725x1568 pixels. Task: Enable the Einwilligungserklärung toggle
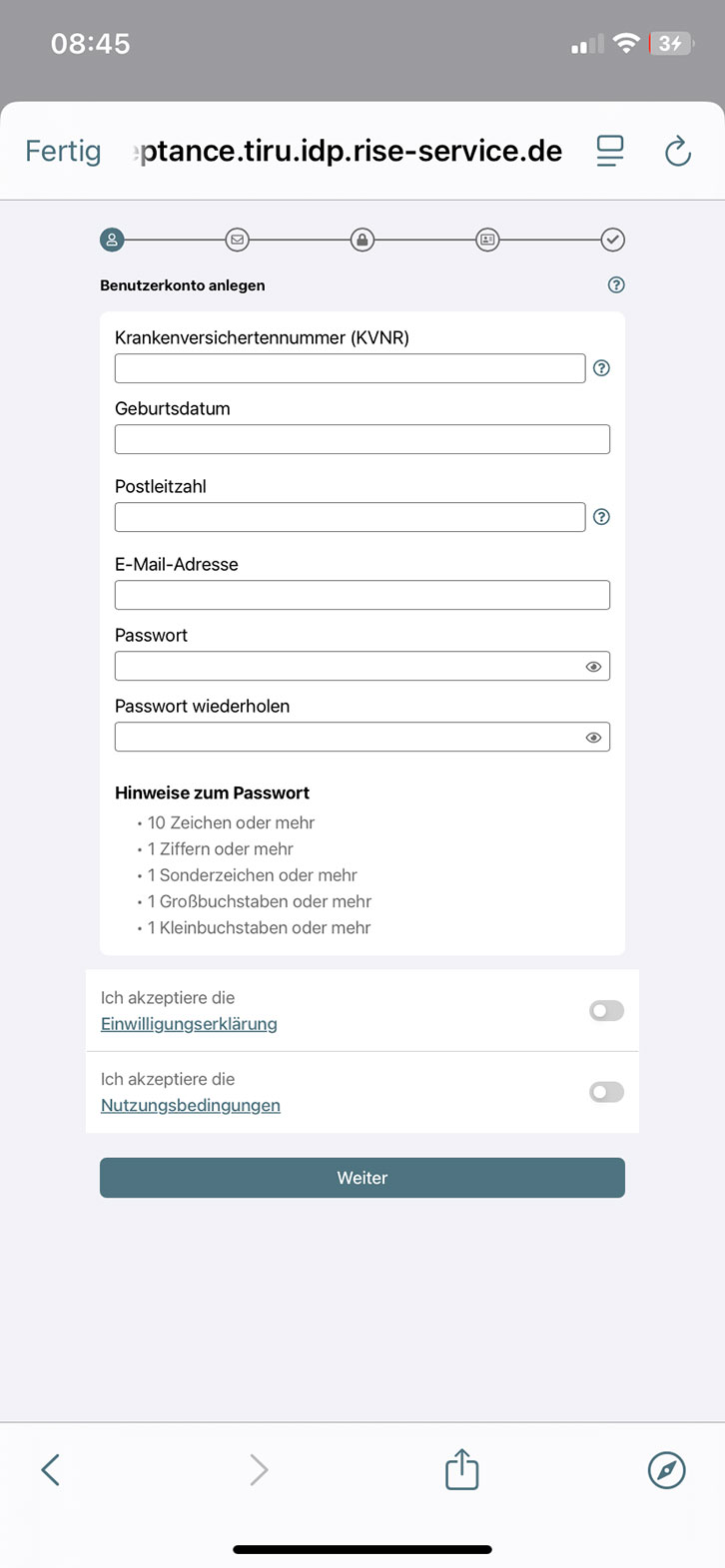[x=605, y=1010]
